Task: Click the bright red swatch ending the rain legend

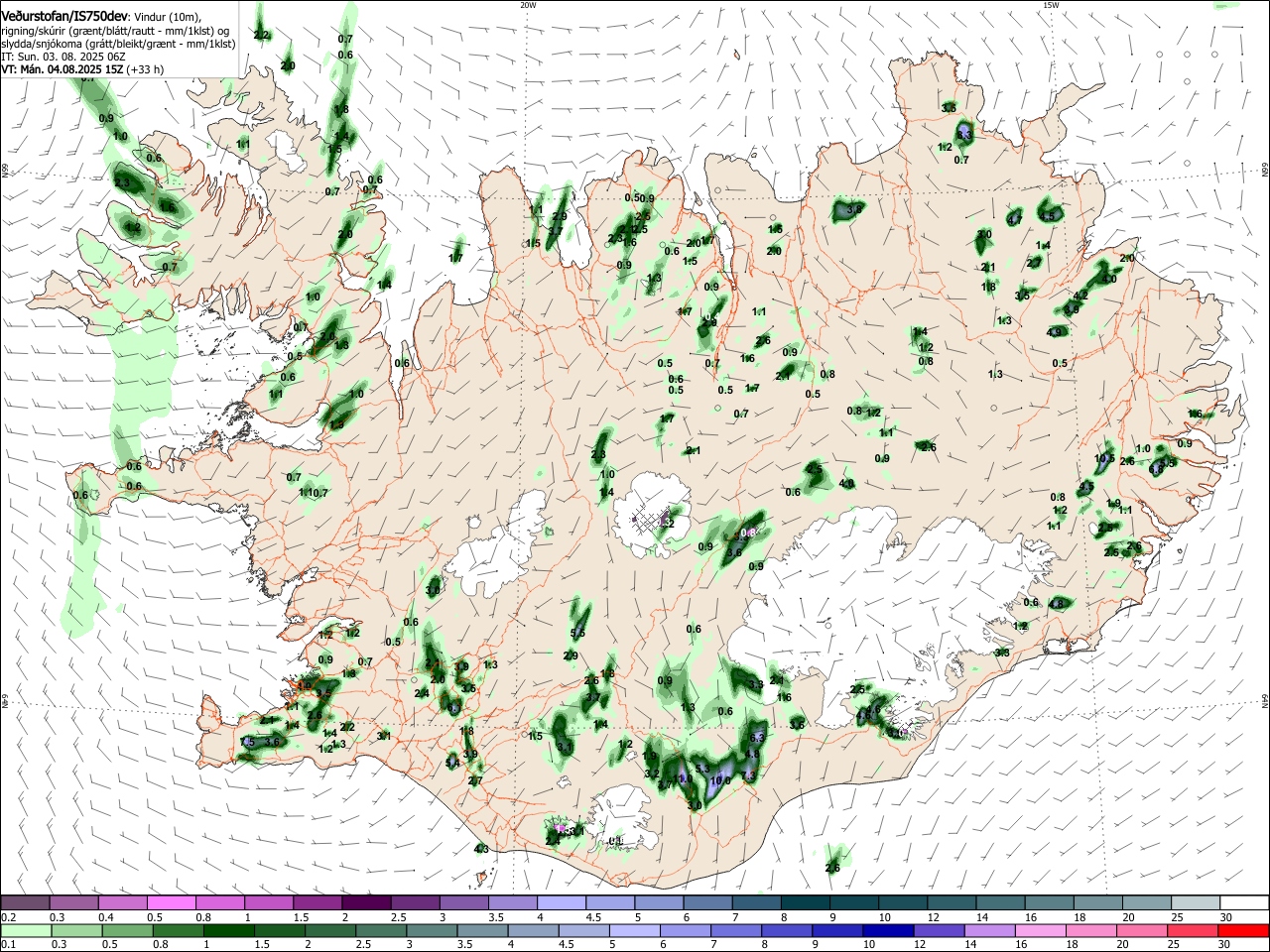Action: pos(1244,930)
